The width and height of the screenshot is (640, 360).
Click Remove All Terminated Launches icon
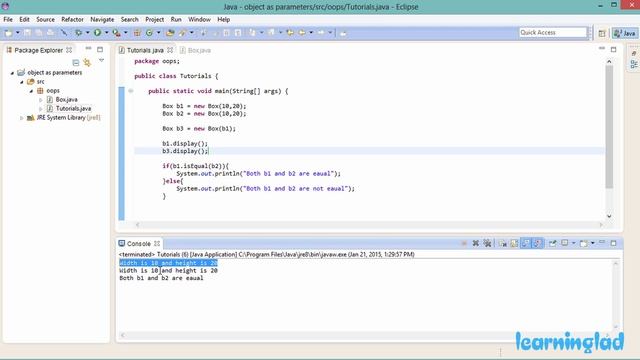pos(487,243)
